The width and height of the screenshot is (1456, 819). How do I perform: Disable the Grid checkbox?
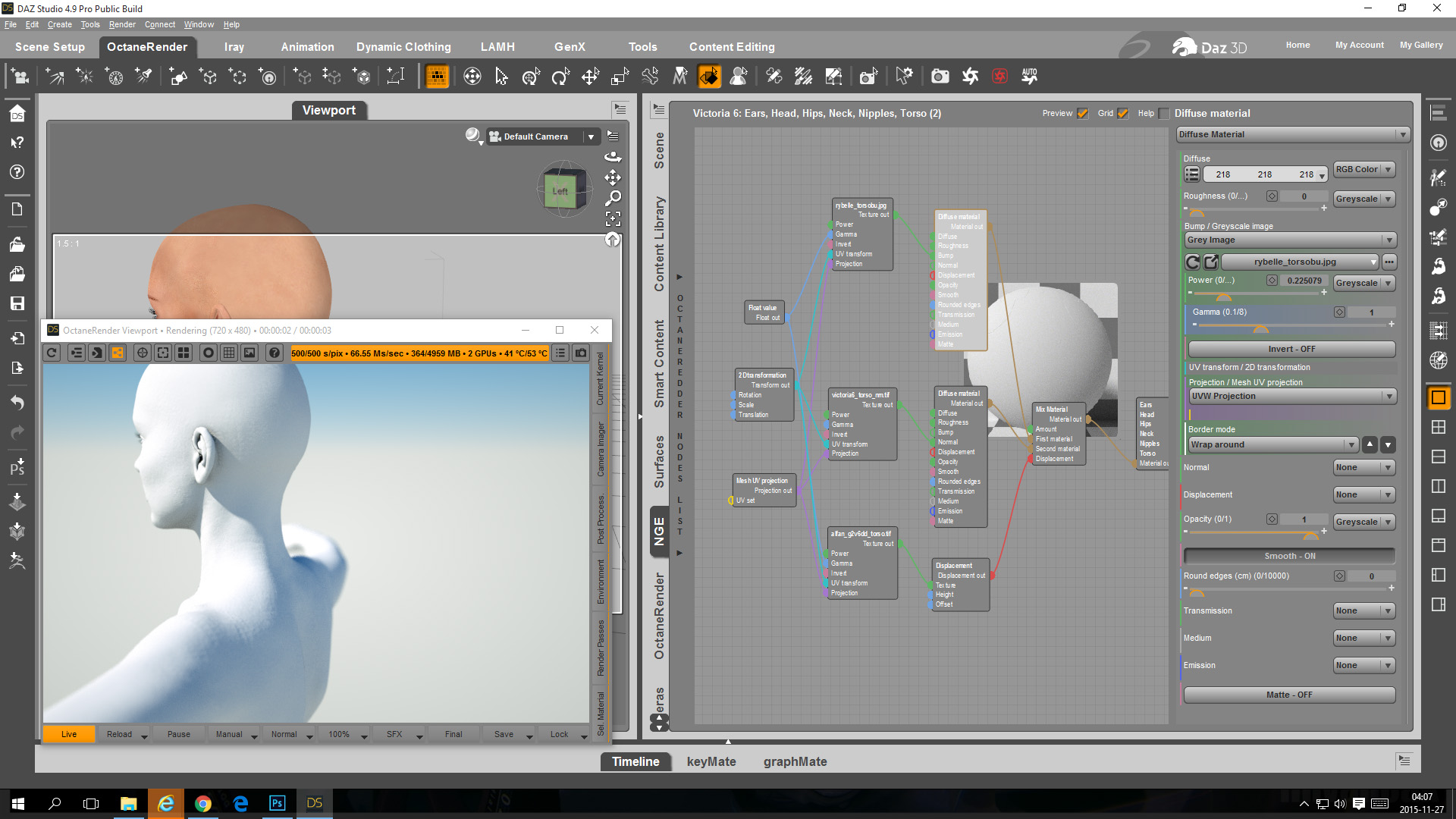[x=1123, y=114]
